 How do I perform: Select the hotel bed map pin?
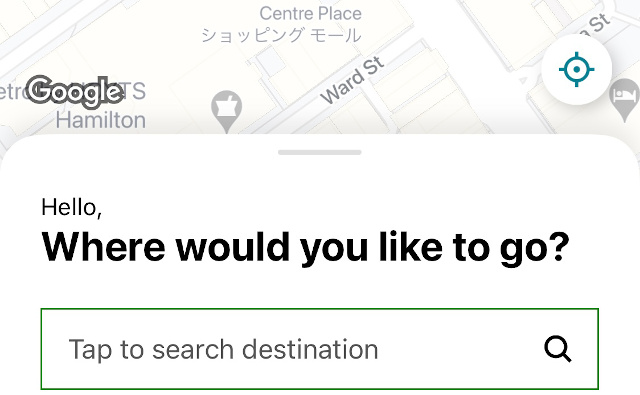point(624,100)
